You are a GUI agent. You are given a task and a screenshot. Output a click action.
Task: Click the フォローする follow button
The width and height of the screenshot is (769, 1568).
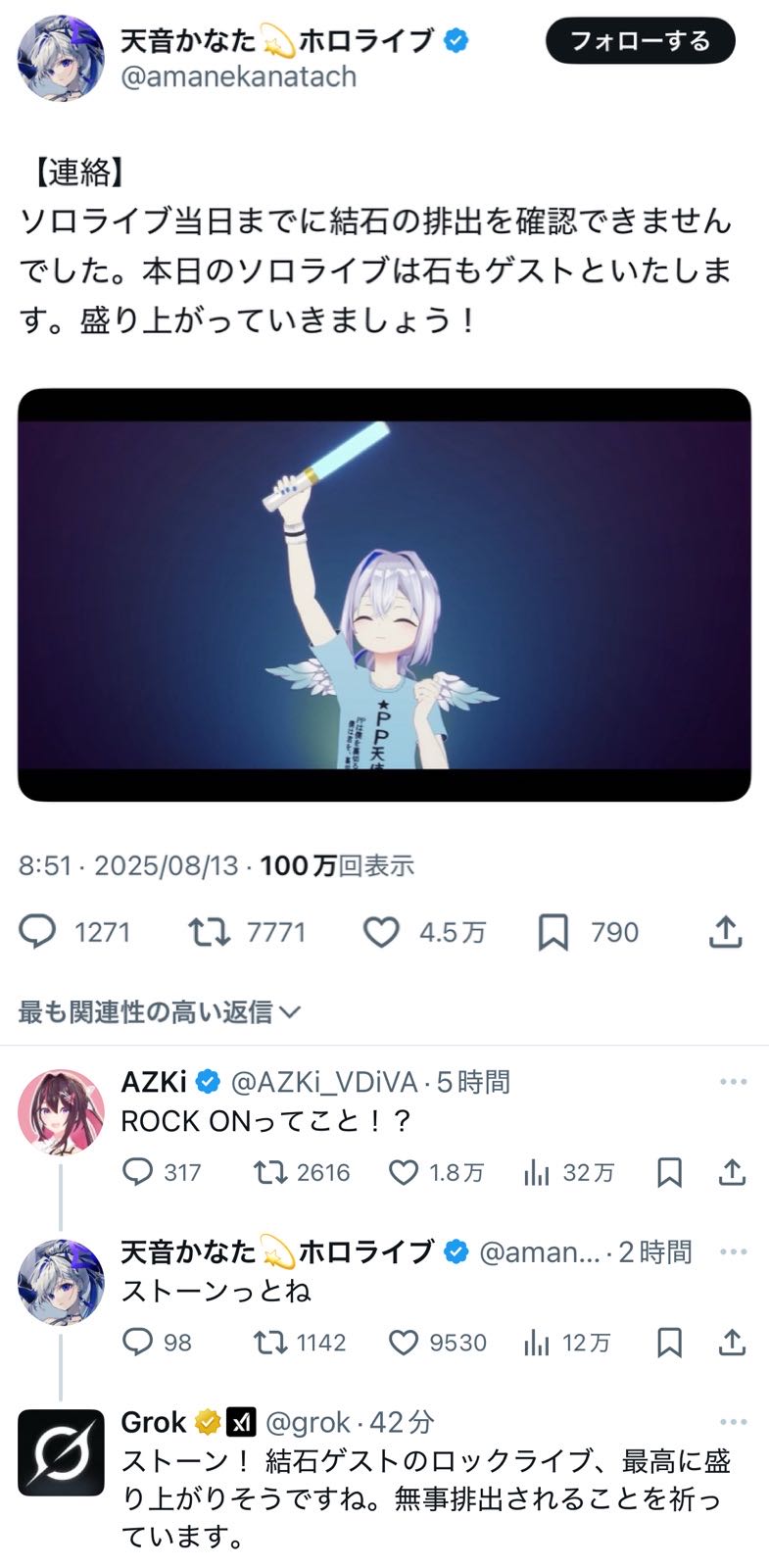641,41
